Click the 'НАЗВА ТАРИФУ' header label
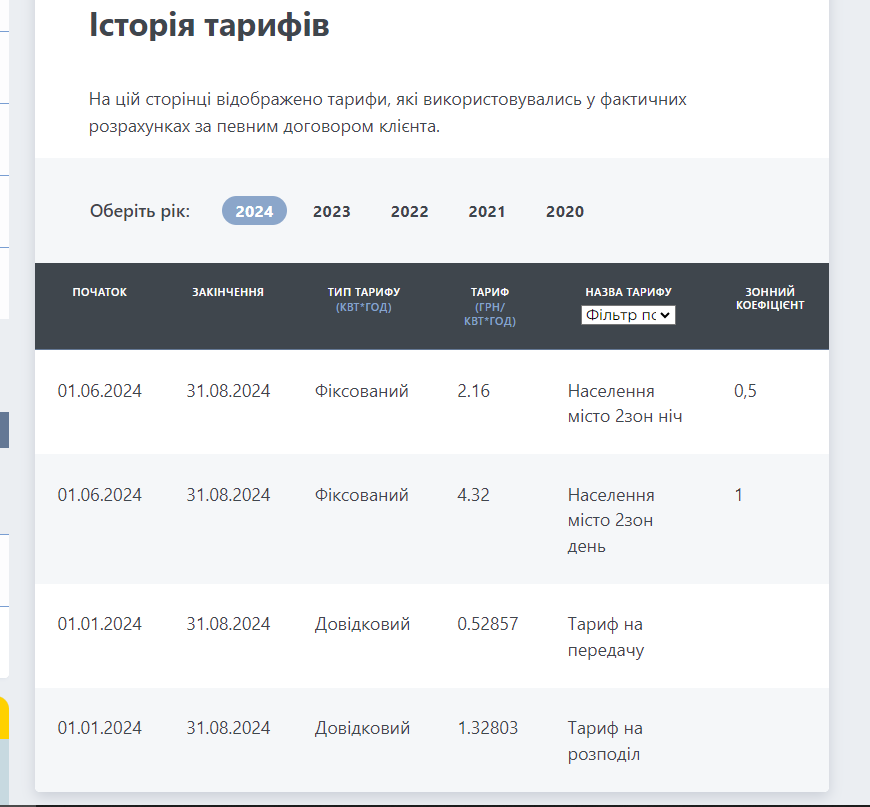 pos(629,292)
